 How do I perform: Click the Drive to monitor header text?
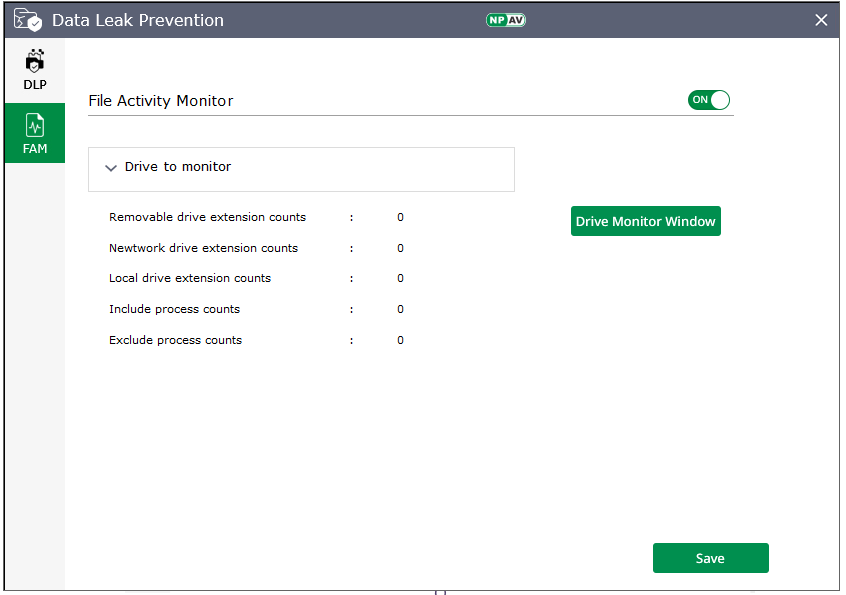178,167
